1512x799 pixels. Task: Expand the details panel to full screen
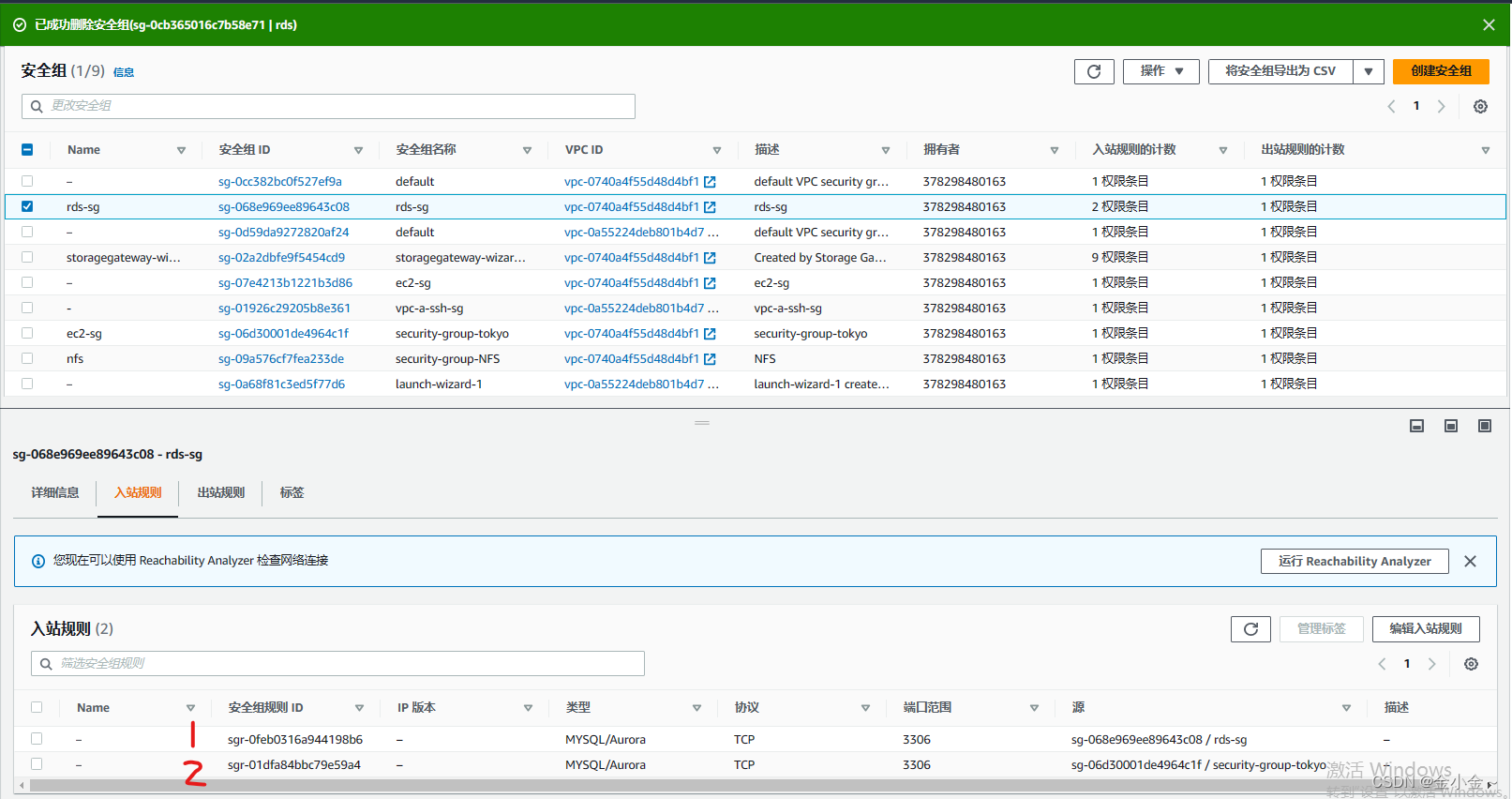(x=1485, y=426)
